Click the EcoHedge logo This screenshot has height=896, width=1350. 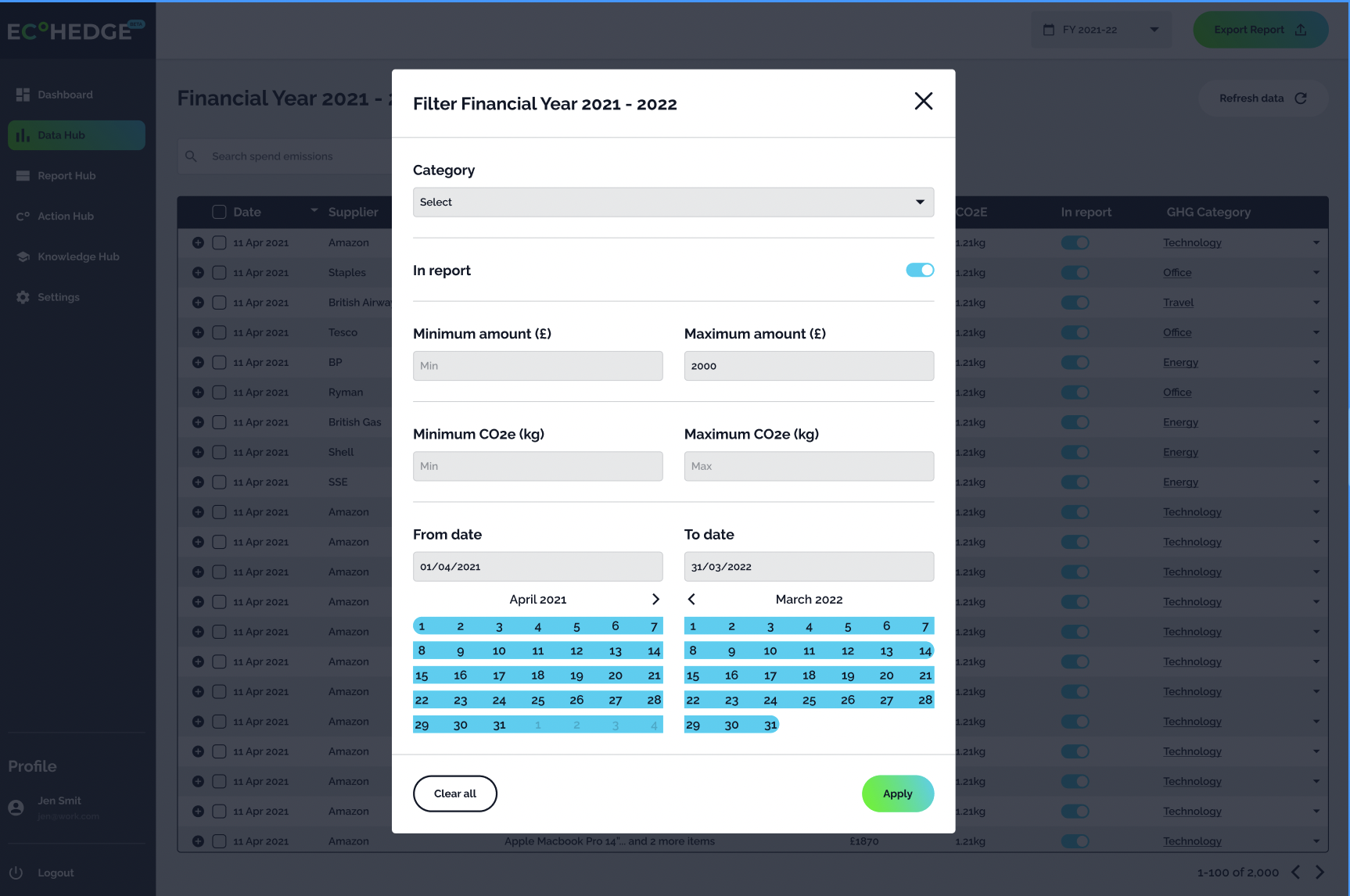pyautogui.click(x=76, y=30)
